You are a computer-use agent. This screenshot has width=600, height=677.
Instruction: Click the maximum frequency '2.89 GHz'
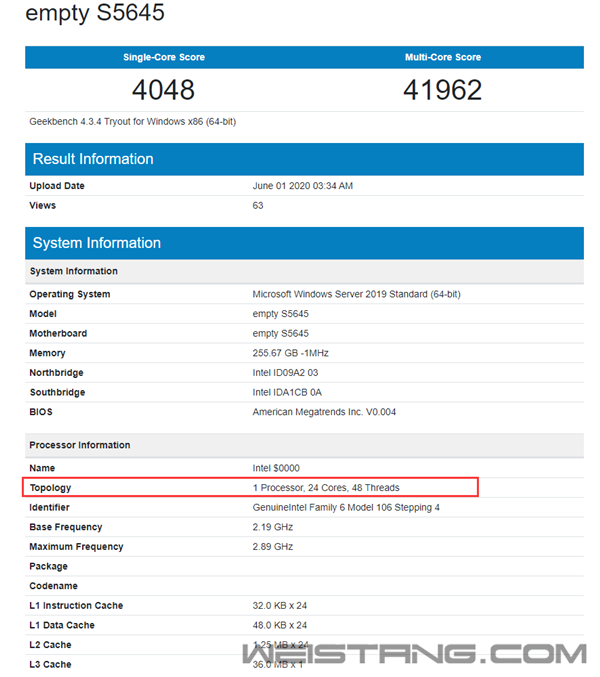[x=273, y=547]
